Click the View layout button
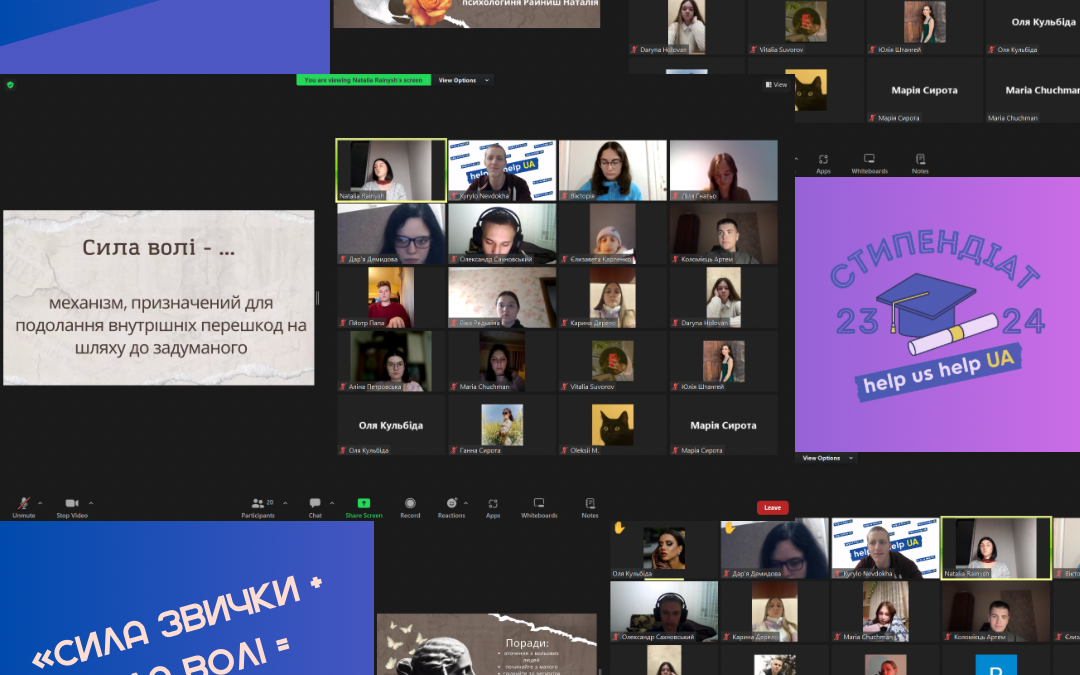The width and height of the screenshot is (1080, 675). click(776, 85)
